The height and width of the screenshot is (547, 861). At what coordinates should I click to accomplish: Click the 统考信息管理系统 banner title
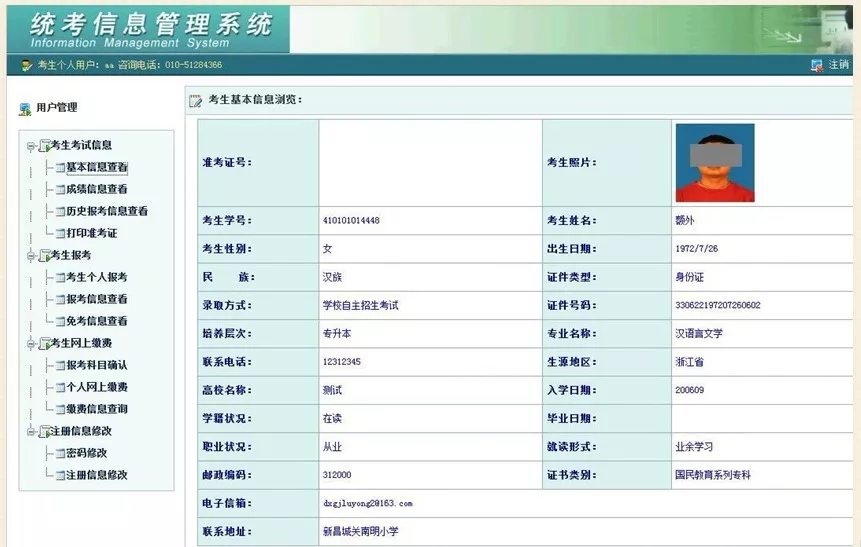(151, 25)
